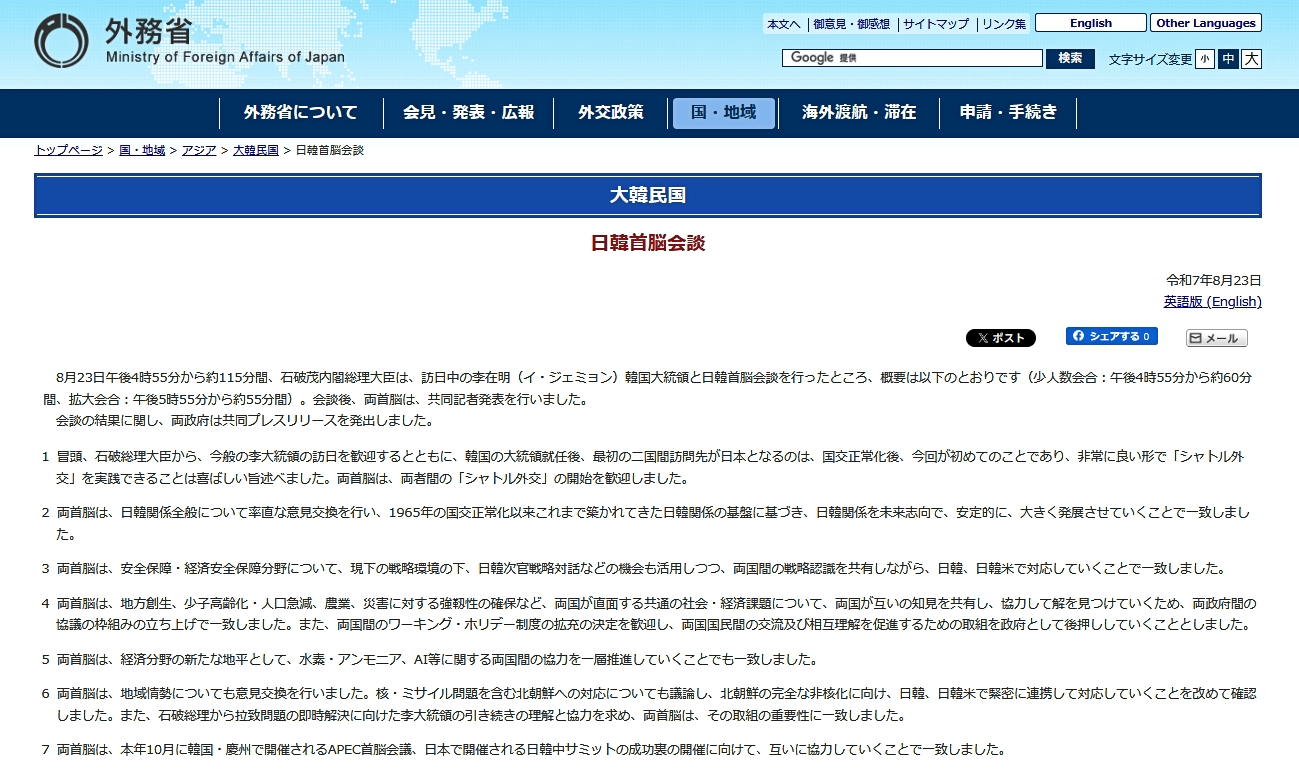
Task: Open the 国・地域 navigation tab
Action: (x=723, y=113)
